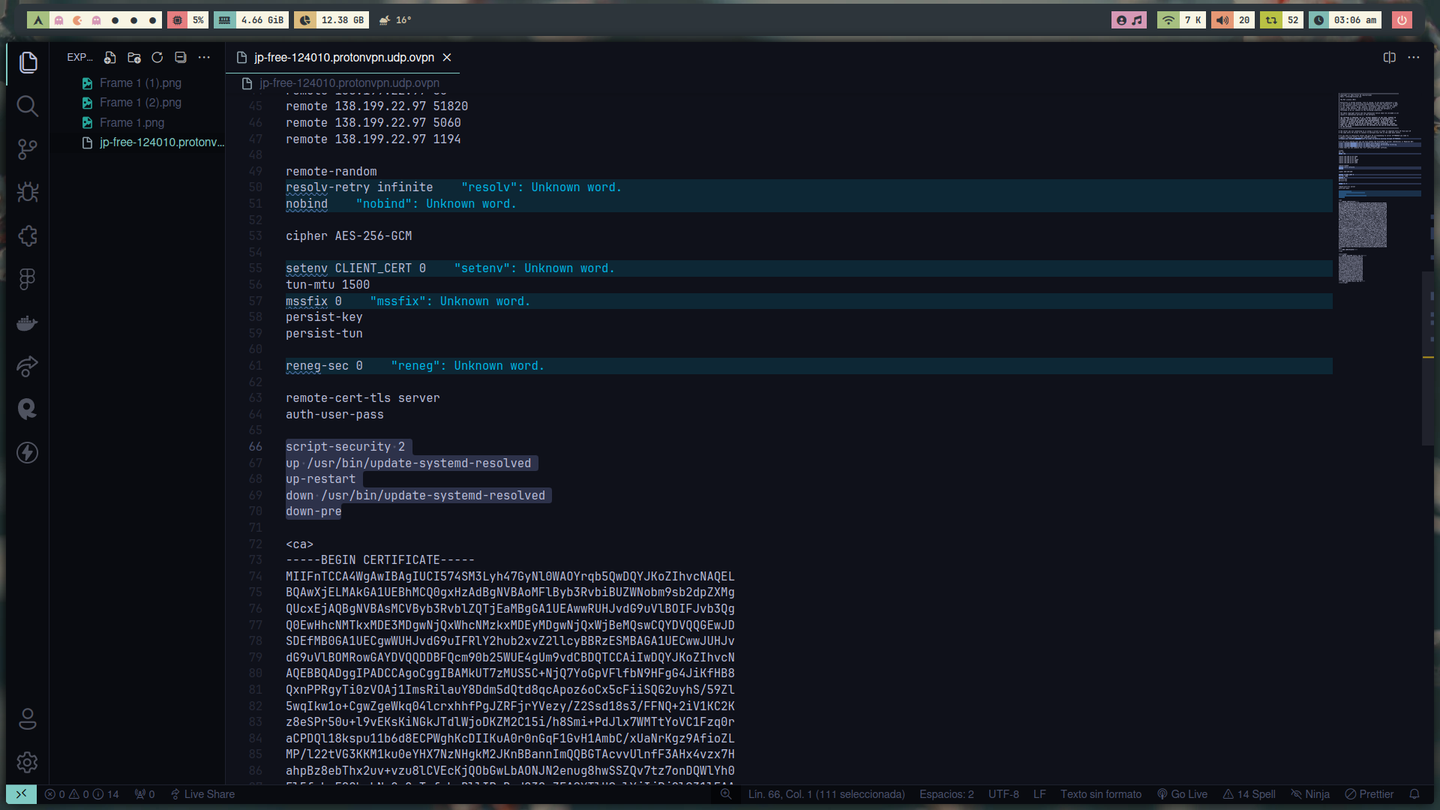Create a new file in the Explorer
This screenshot has width=1440, height=810.
[110, 58]
